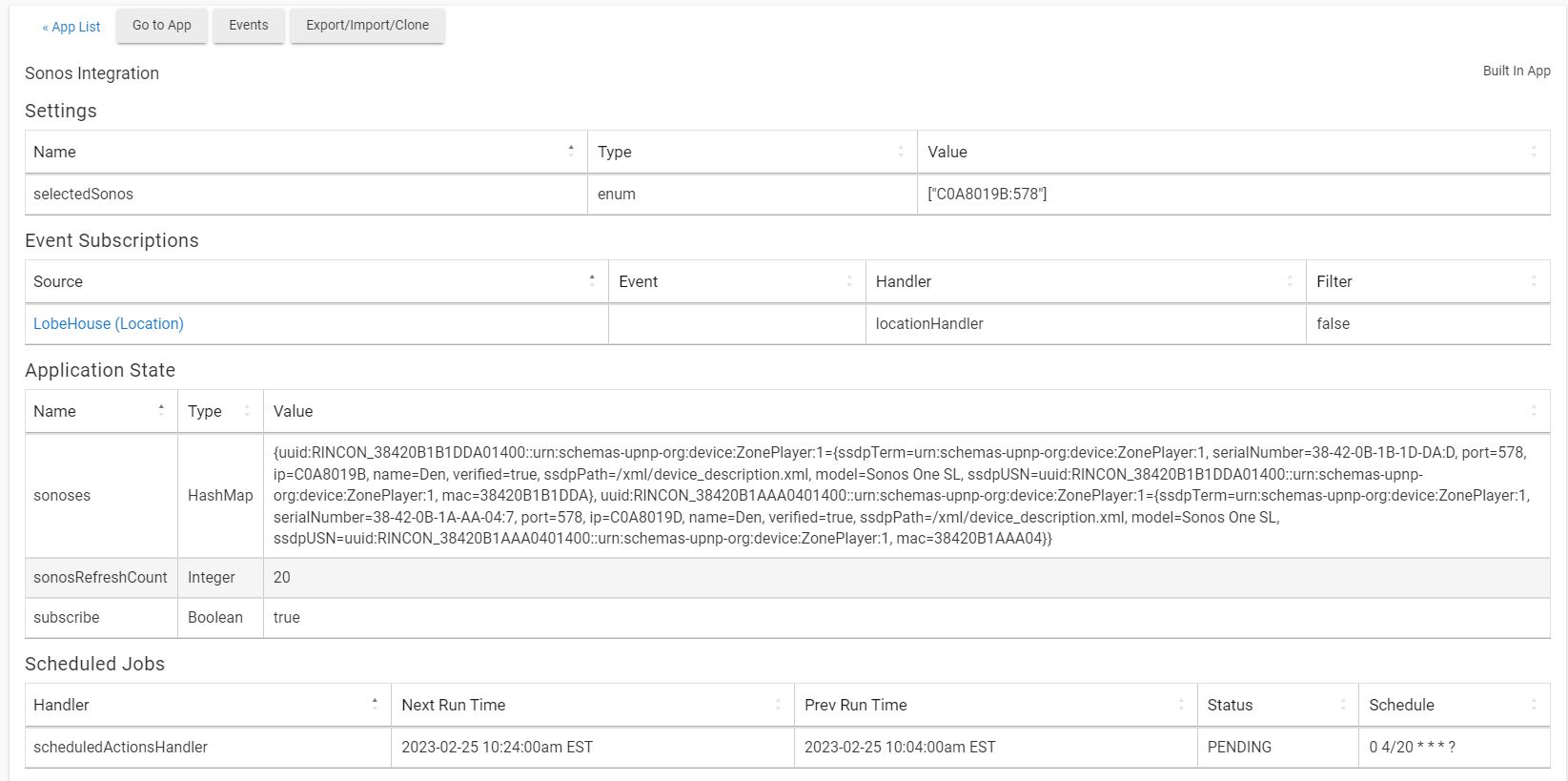Sort Event Subscriptions by Event column
The height and width of the screenshot is (781, 1568).
(737, 281)
